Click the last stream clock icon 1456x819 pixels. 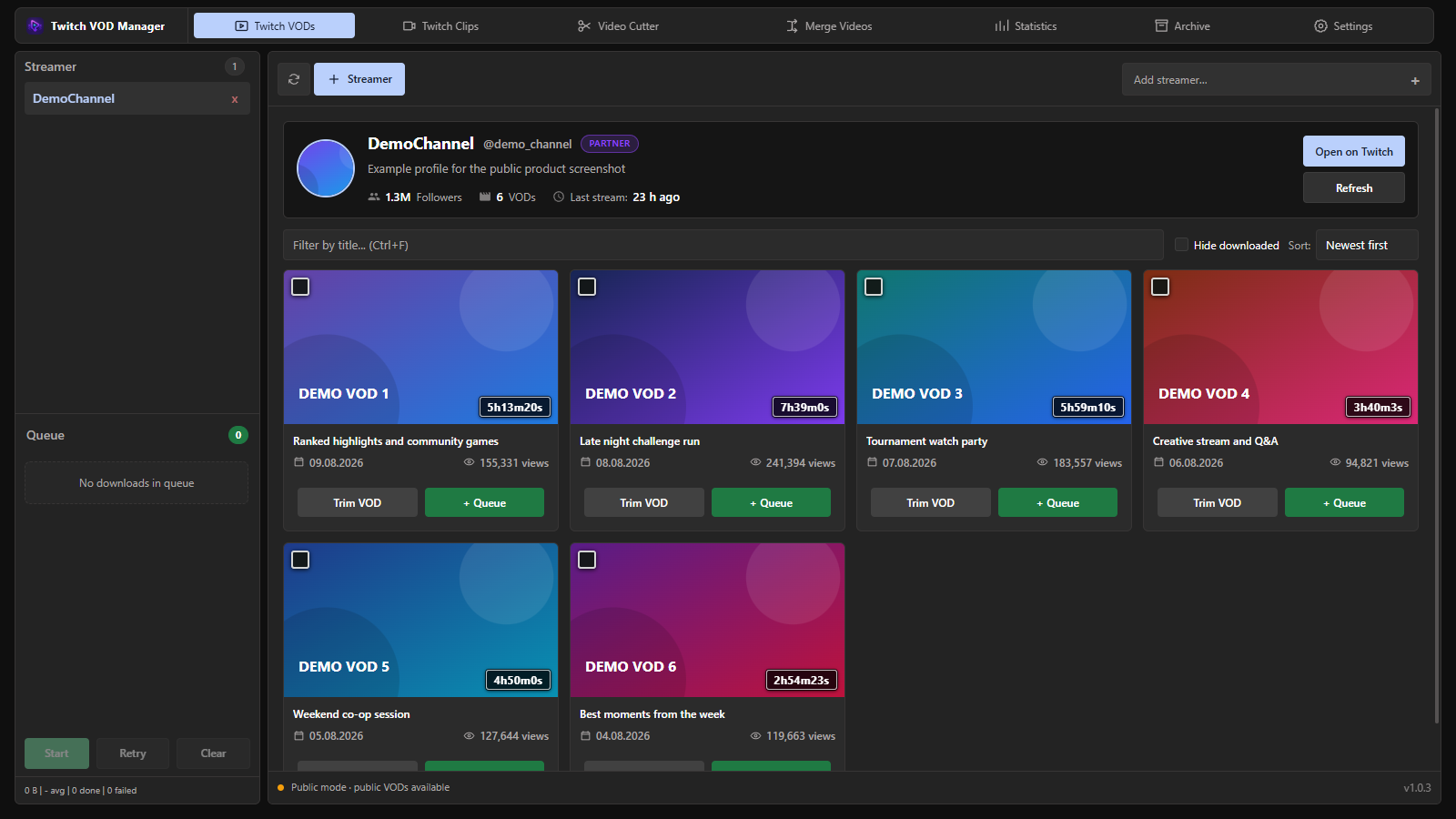tap(559, 197)
